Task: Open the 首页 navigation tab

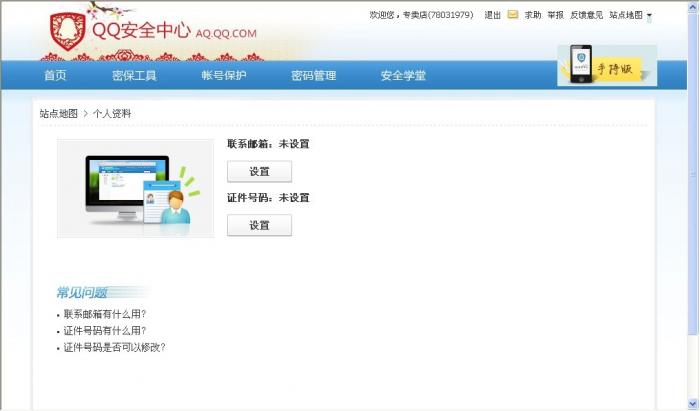Action: tap(55, 75)
